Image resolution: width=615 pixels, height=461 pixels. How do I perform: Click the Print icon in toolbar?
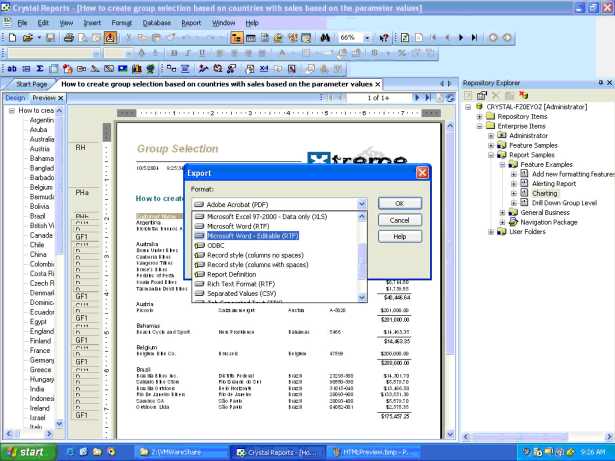(69, 38)
